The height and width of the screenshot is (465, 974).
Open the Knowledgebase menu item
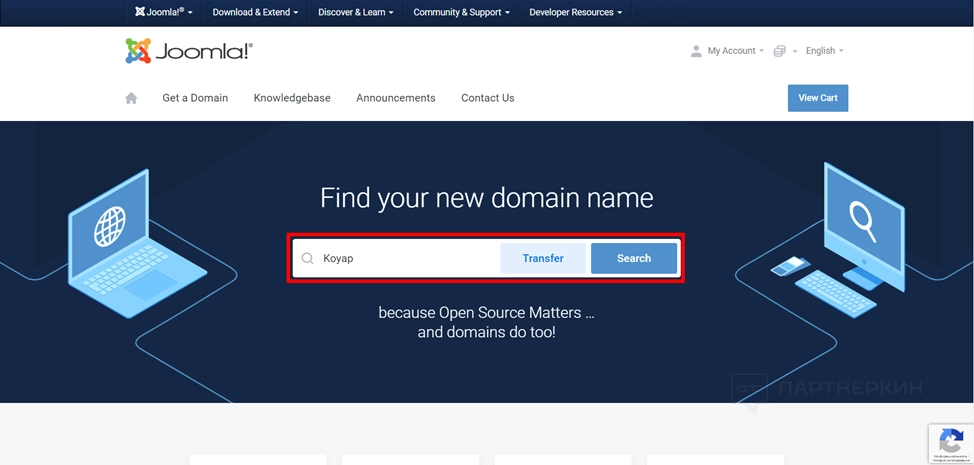coord(292,98)
